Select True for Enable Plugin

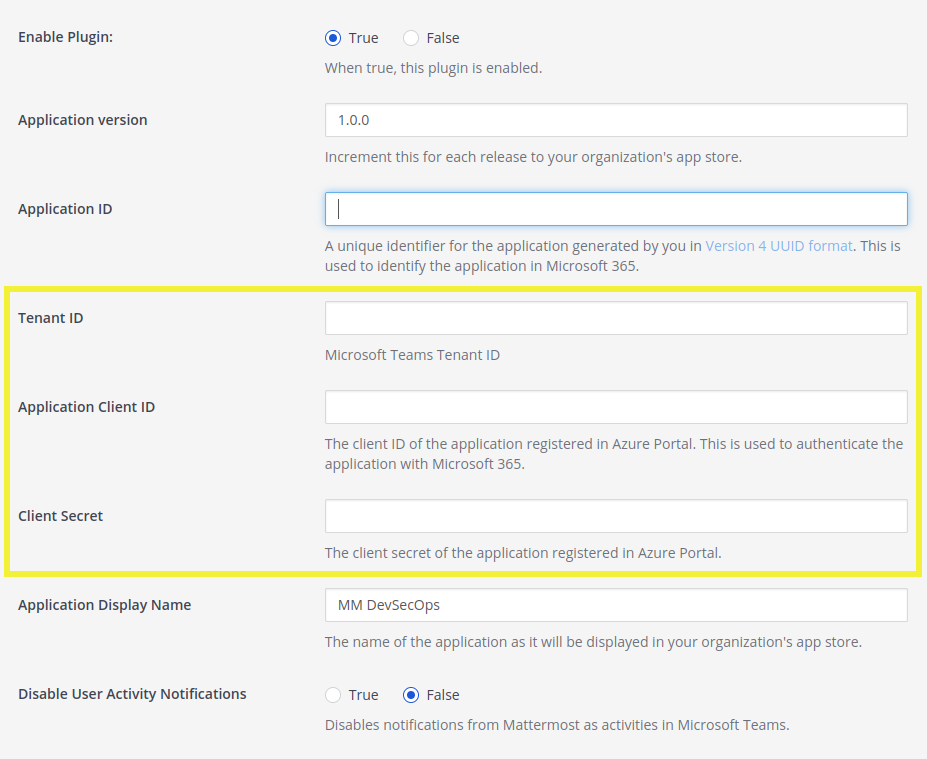tap(334, 38)
